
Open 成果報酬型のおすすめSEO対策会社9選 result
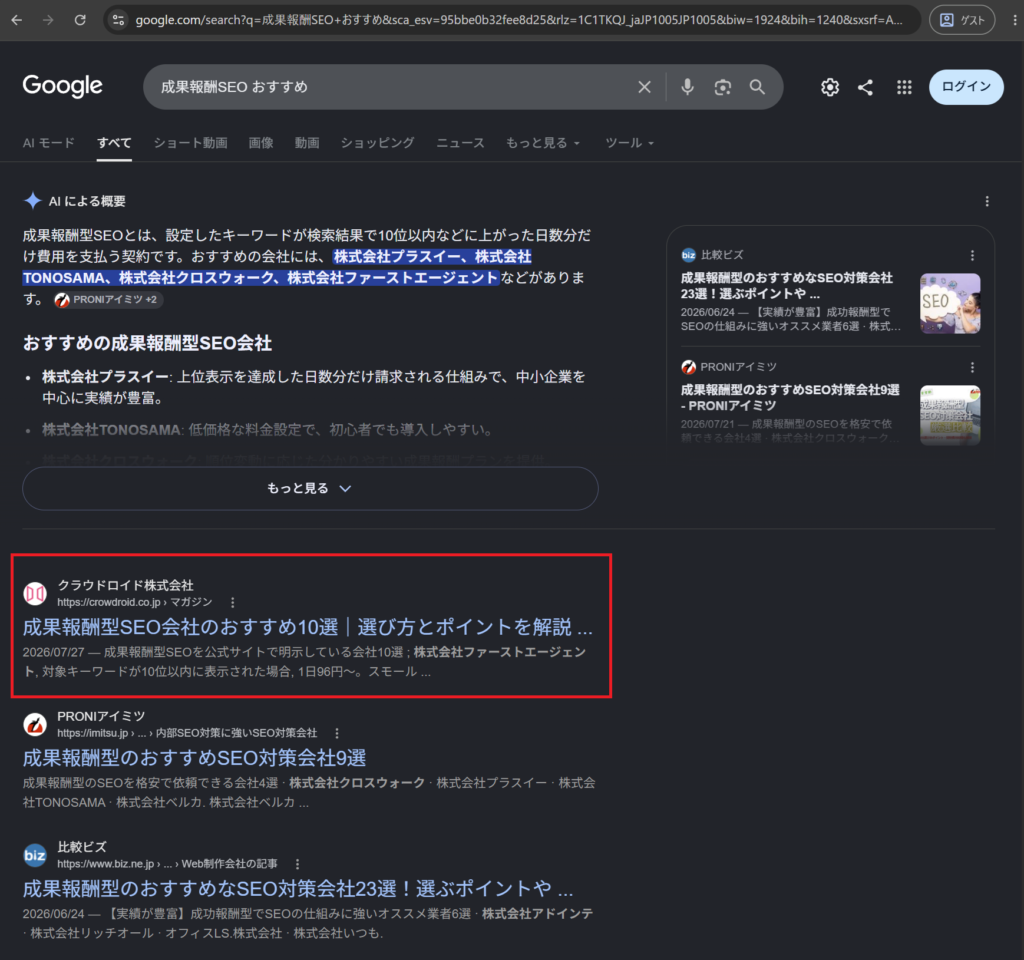point(194,758)
